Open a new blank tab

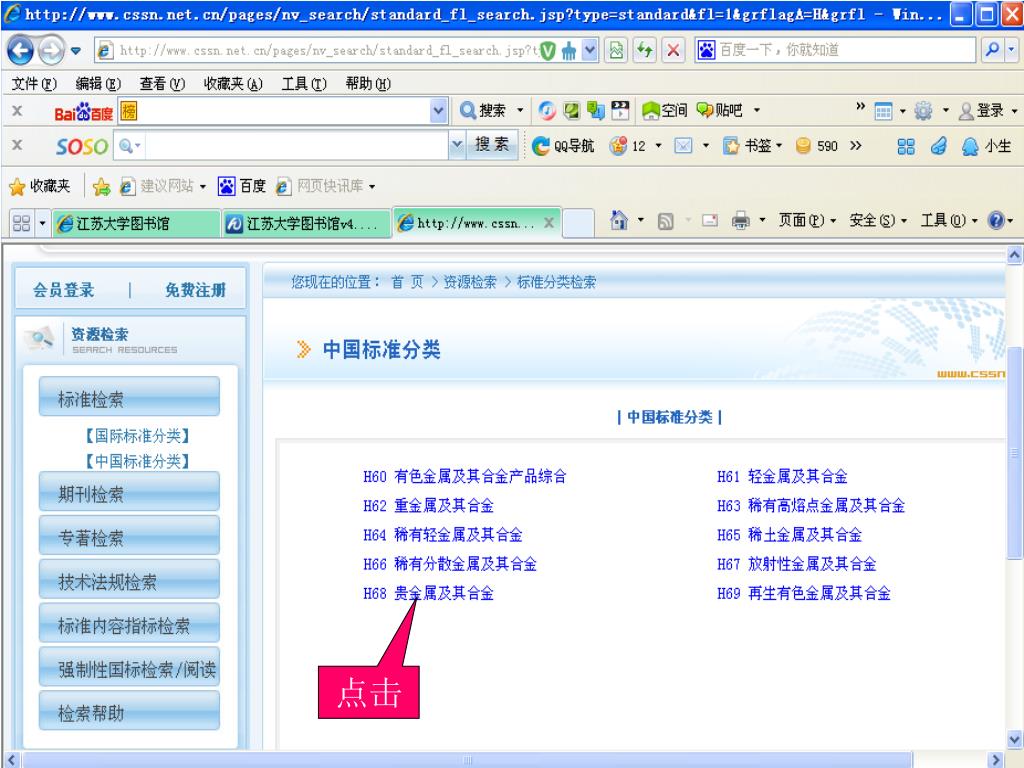[578, 223]
